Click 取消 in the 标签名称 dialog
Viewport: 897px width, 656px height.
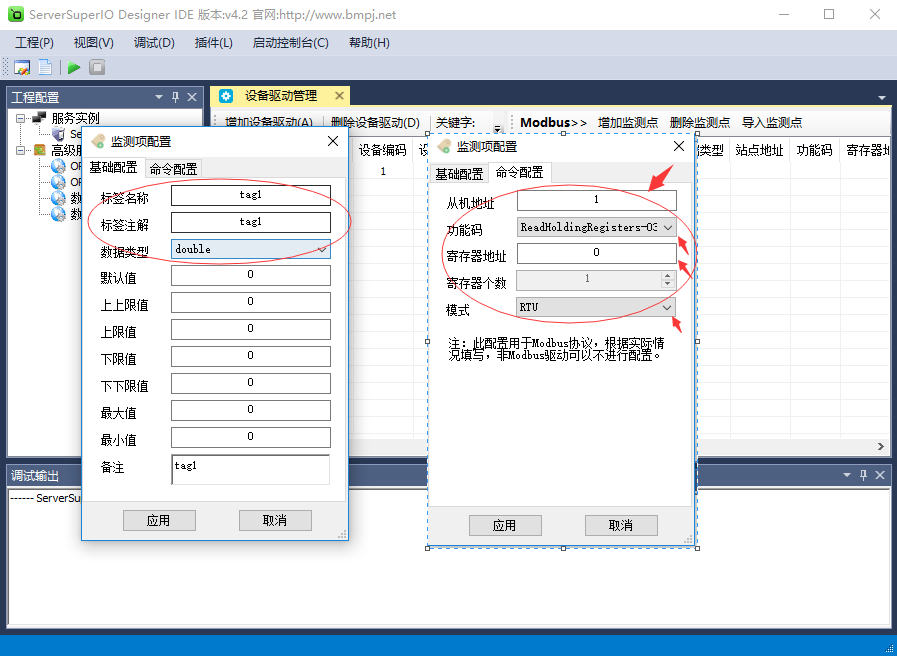point(275,520)
